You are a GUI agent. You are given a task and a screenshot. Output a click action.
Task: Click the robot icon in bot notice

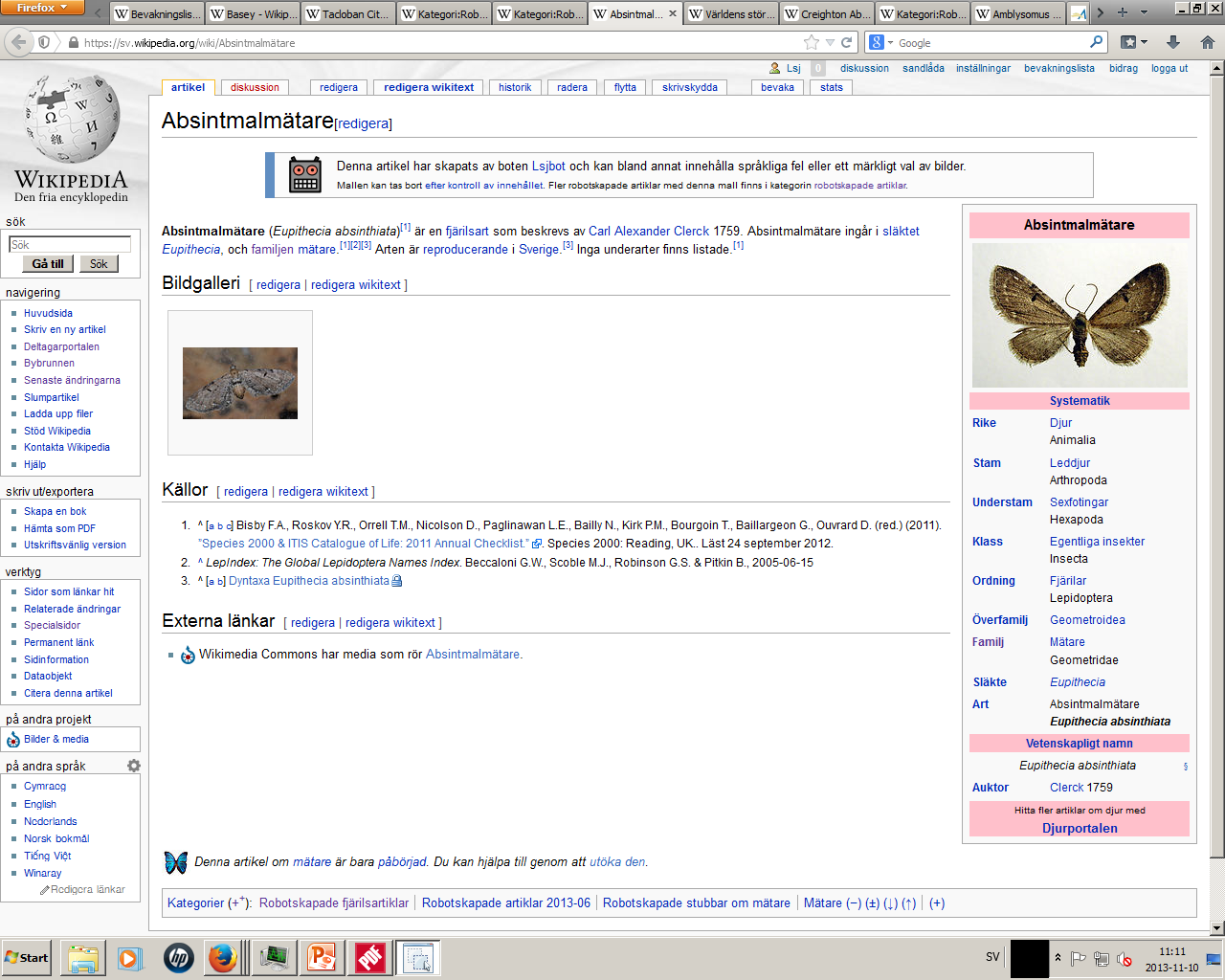pyautogui.click(x=305, y=174)
